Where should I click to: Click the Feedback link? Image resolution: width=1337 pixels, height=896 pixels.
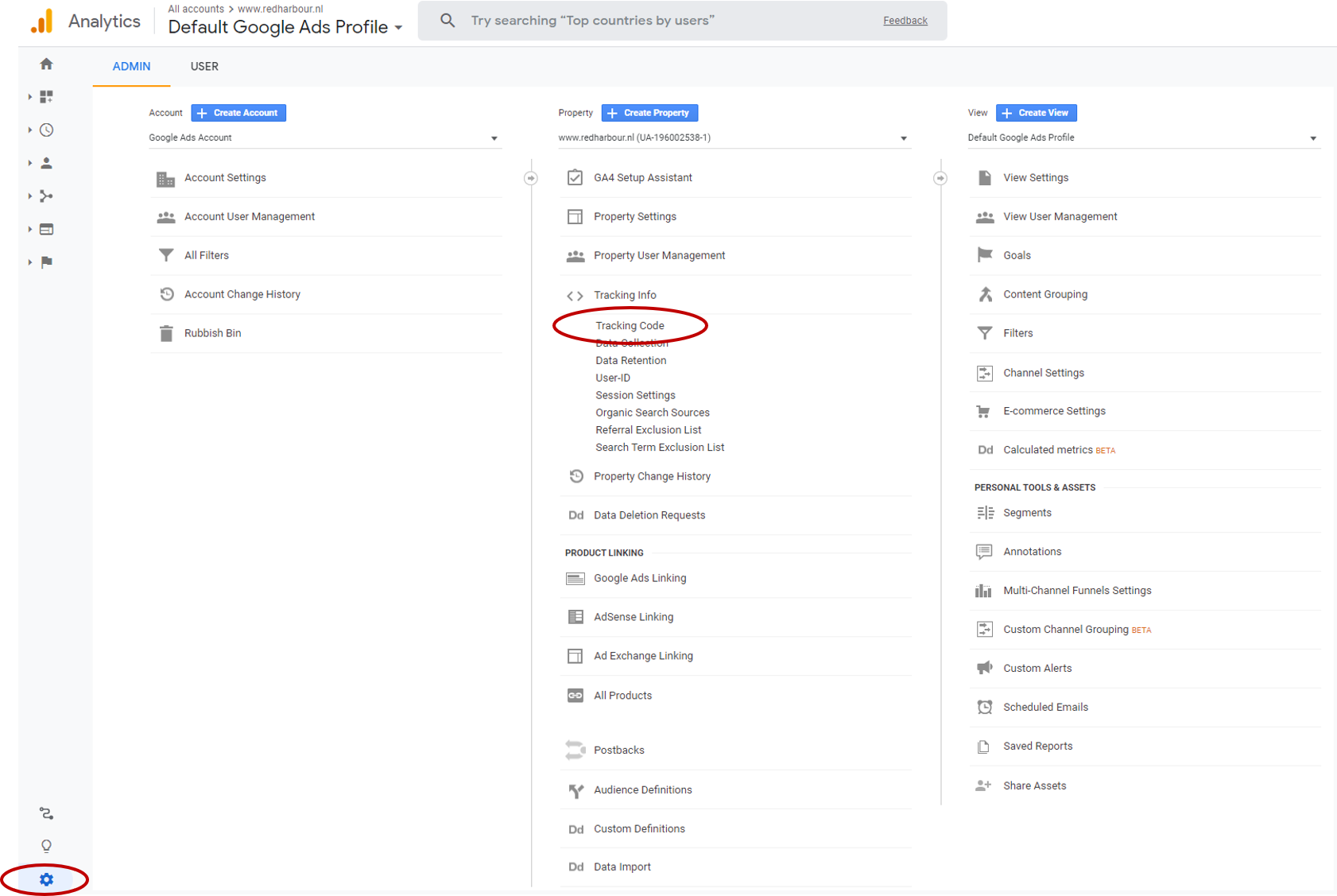905,21
